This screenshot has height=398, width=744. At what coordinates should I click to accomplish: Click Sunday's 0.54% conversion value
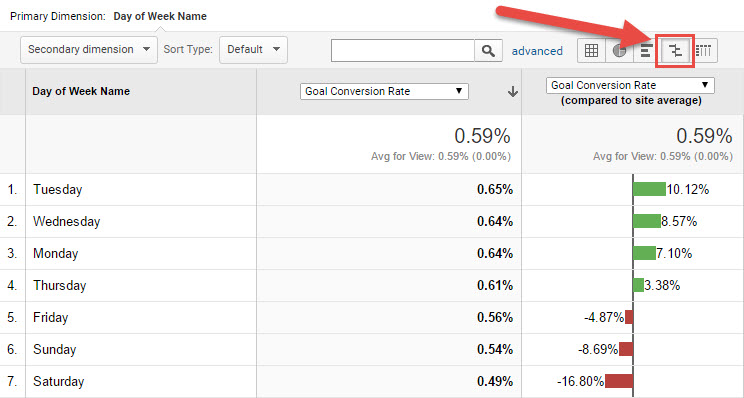pos(495,350)
